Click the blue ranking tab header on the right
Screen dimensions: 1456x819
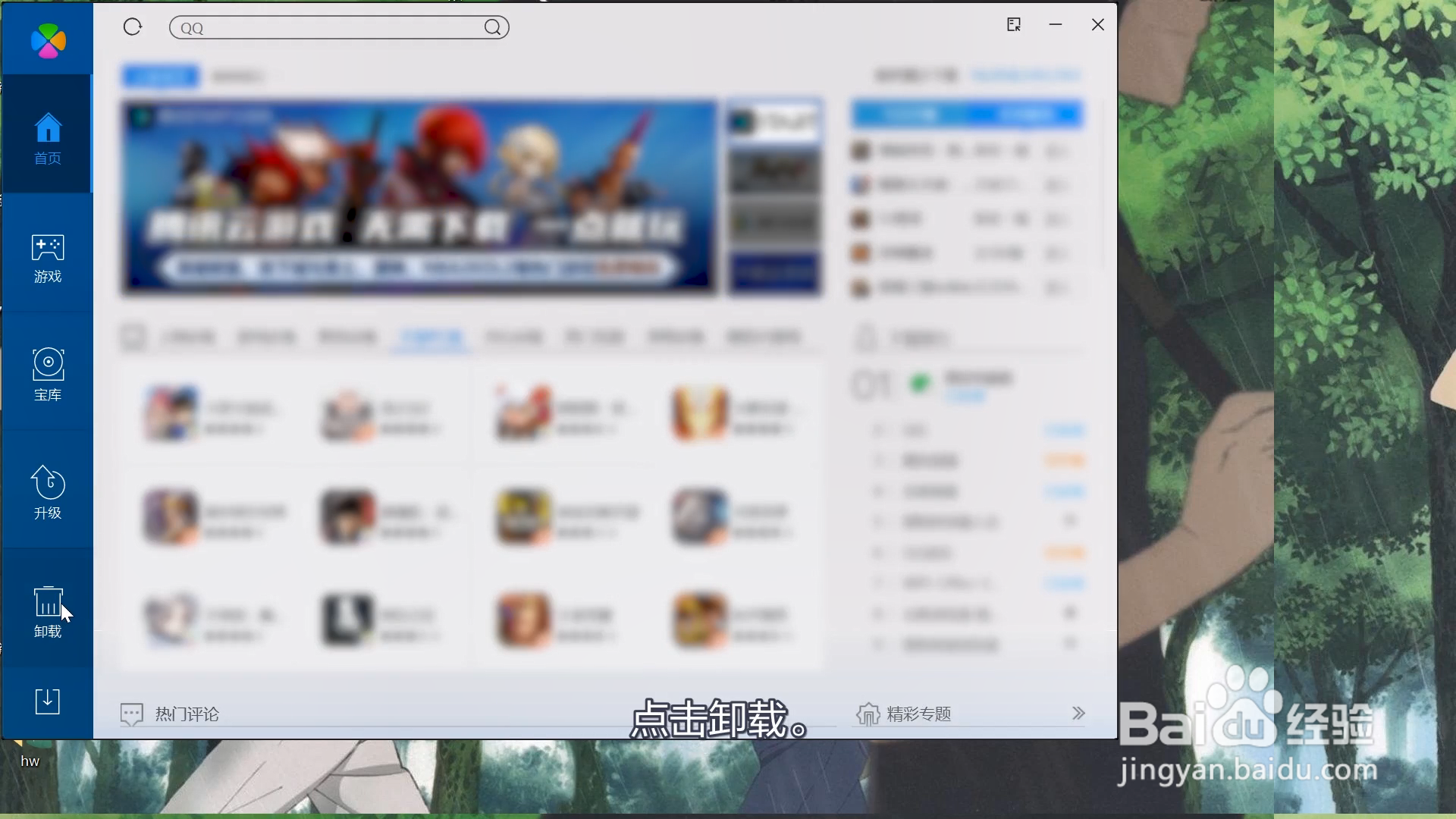[967, 115]
